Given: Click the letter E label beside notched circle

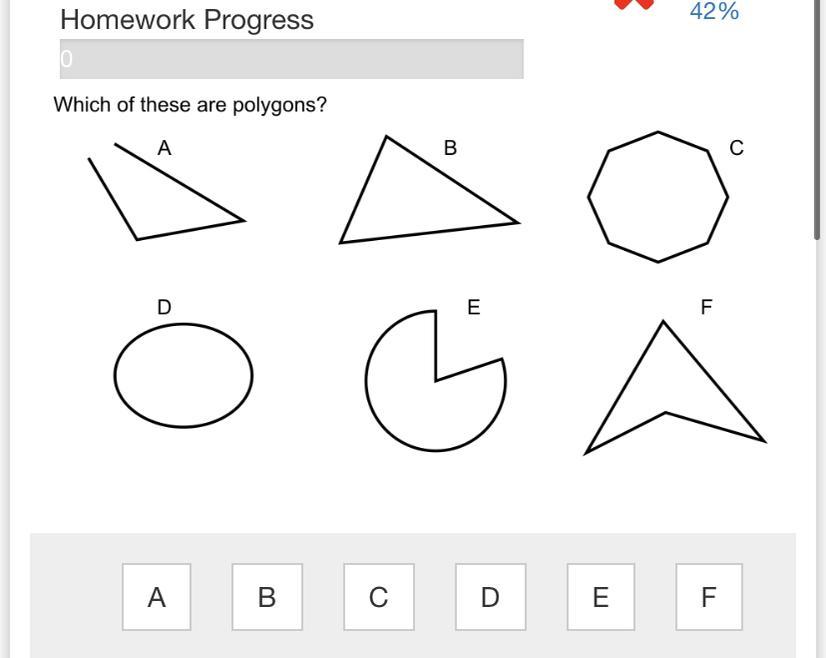Looking at the screenshot, I should pyautogui.click(x=473, y=307).
